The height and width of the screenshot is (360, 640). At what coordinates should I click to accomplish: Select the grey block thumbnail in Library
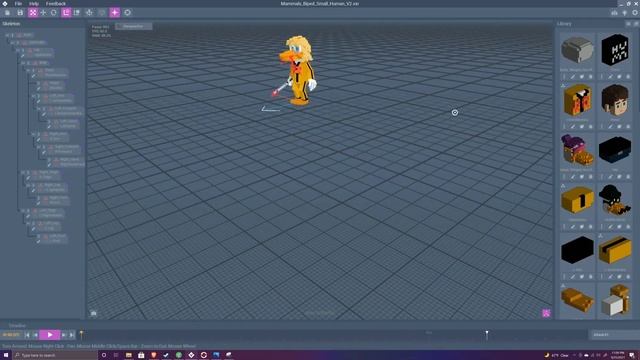[x=577, y=50]
